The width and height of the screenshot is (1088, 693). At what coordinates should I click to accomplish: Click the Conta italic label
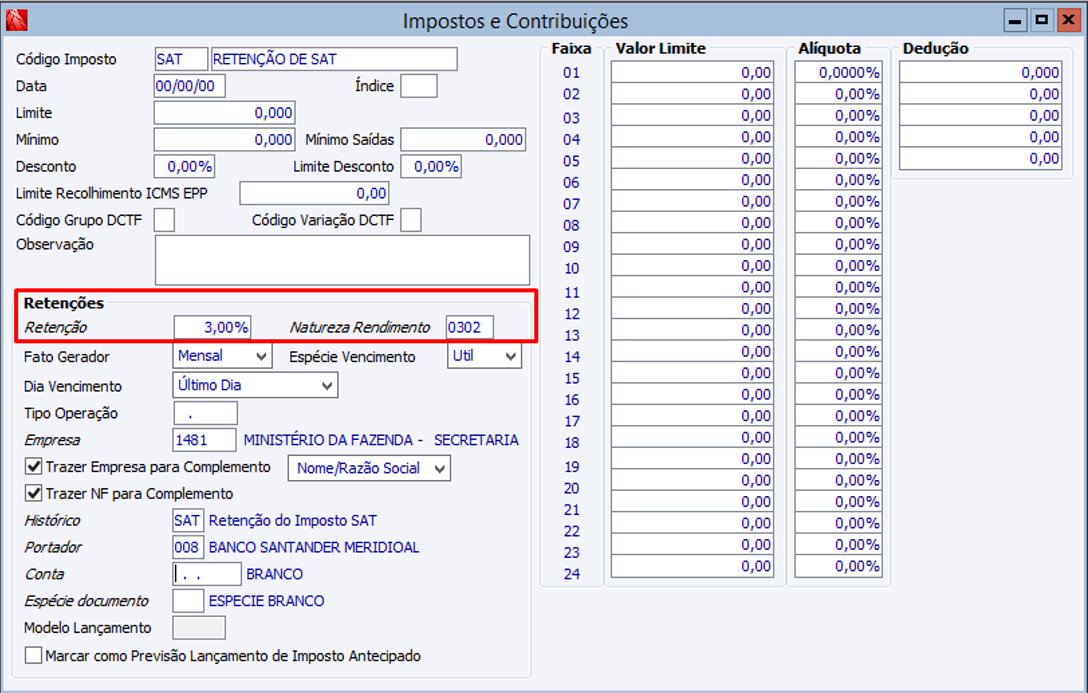[44, 574]
